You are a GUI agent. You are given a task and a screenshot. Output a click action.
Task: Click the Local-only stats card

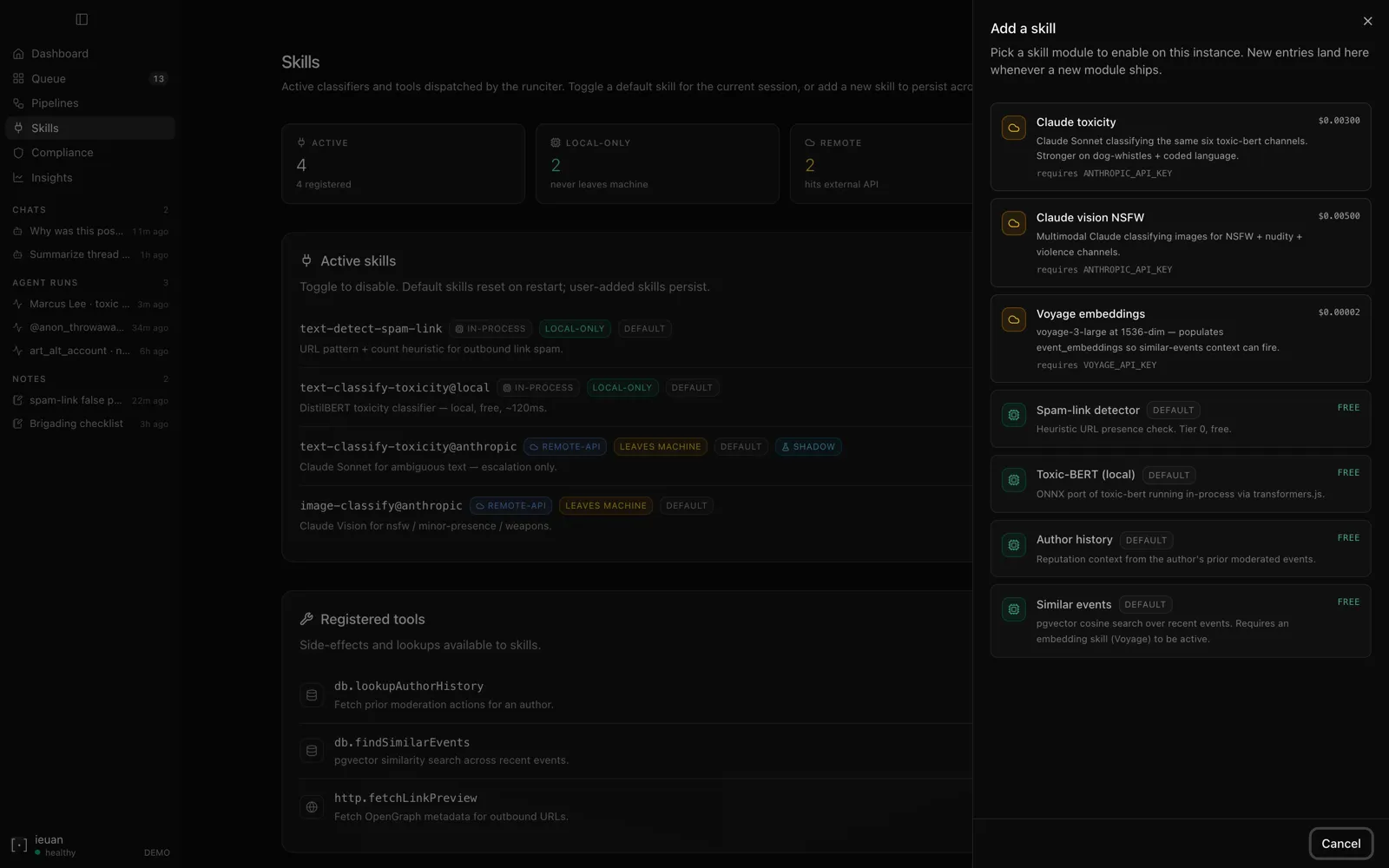[657, 164]
